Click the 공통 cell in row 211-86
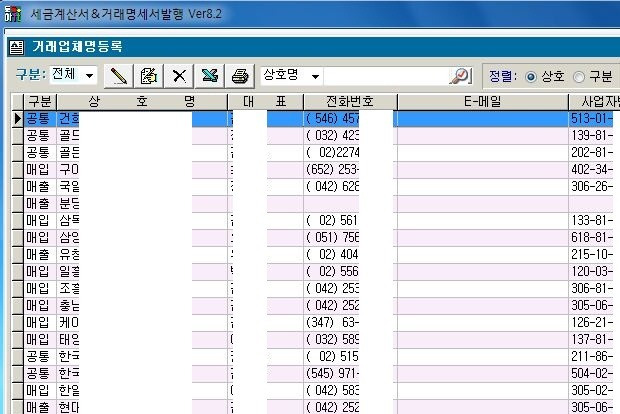Screen dimensions: 620x414 point(40,357)
